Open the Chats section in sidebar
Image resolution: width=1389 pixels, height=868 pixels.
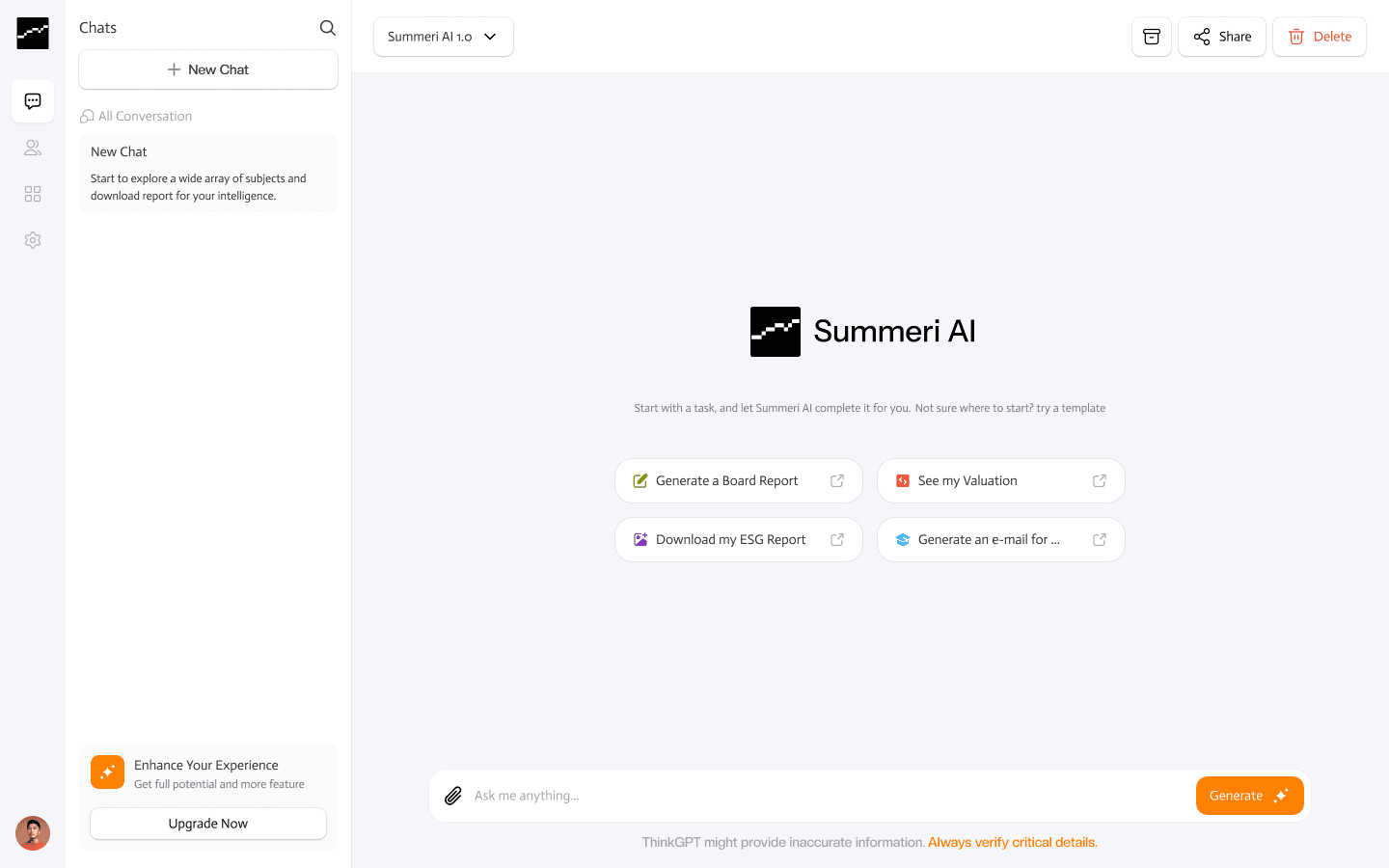(x=33, y=101)
